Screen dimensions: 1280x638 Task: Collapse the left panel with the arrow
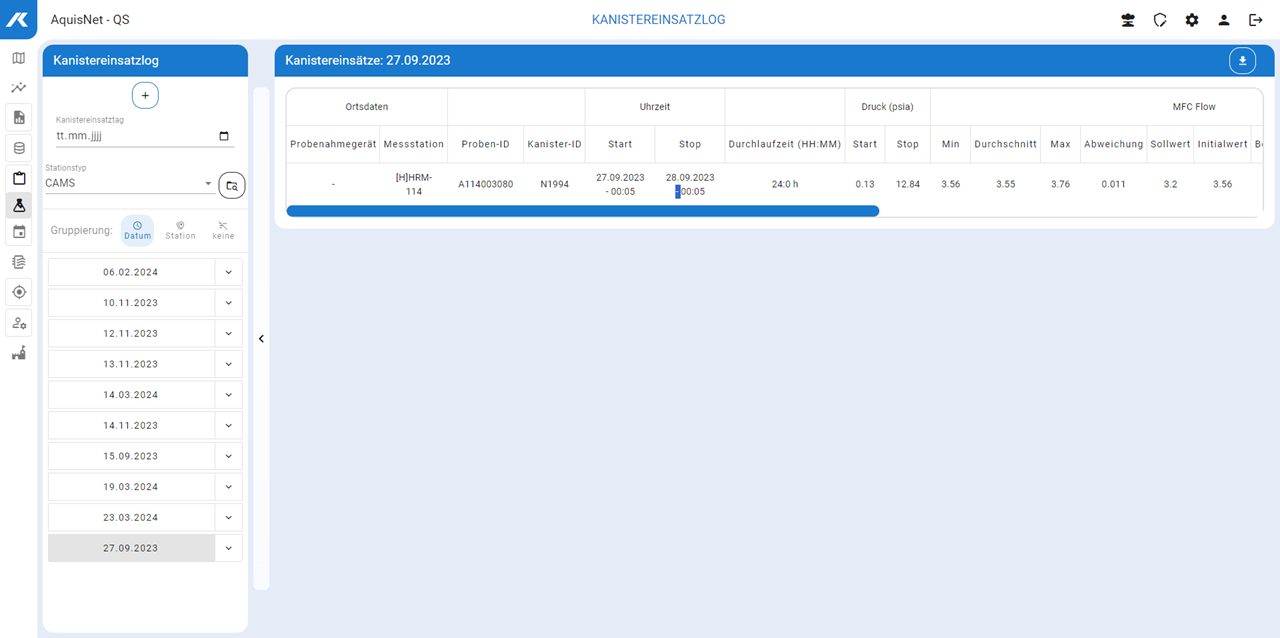(x=261, y=339)
